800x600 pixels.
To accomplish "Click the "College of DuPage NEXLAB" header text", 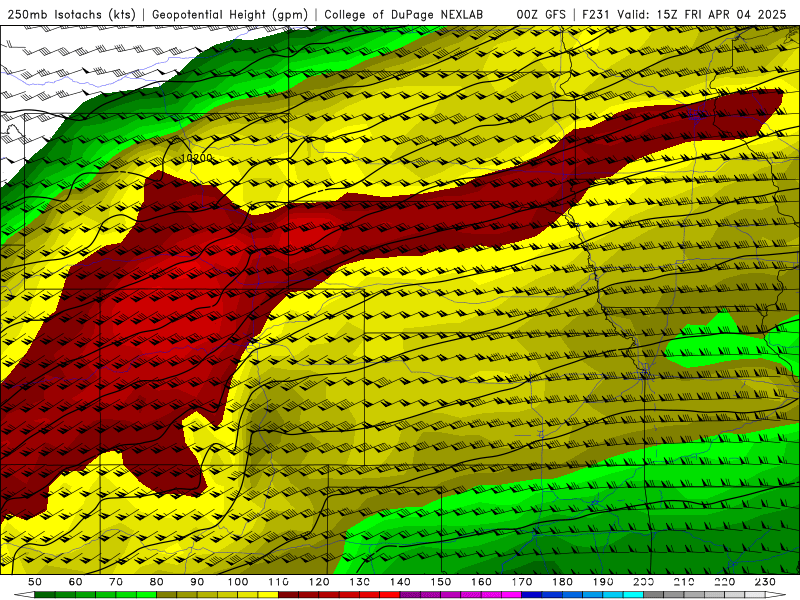I will pyautogui.click(x=404, y=14).
